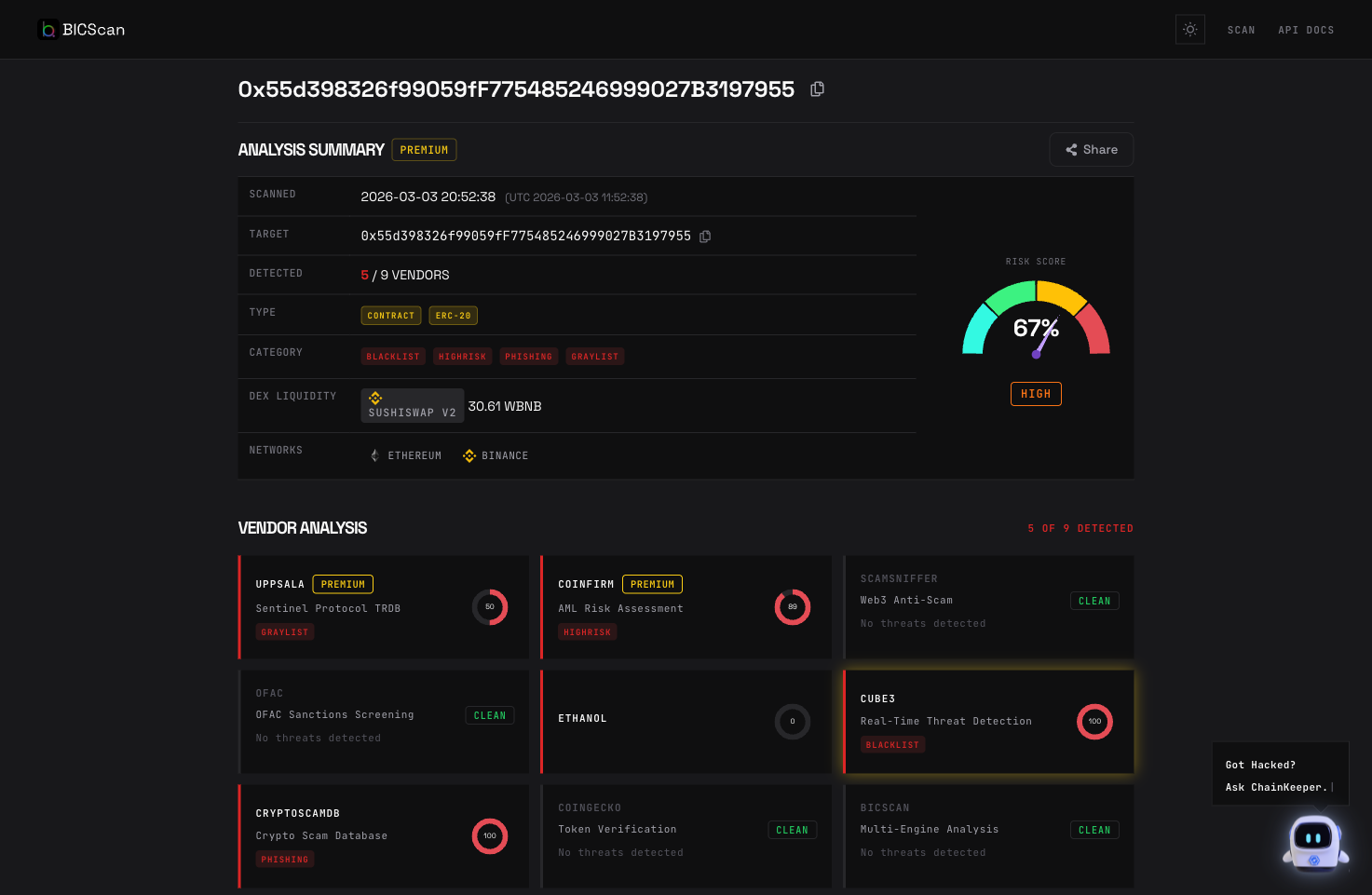Image resolution: width=1372 pixels, height=895 pixels.
Task: Copy the TARGET address via its copy icon
Action: point(704,236)
